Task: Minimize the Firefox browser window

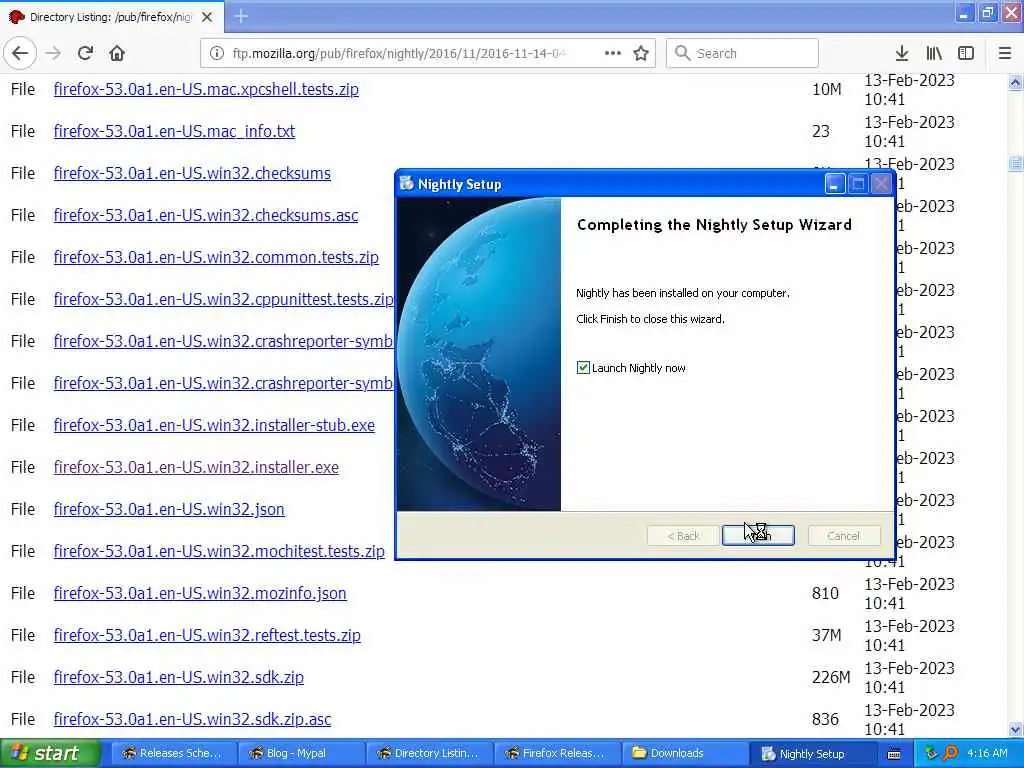Action: pyautogui.click(x=964, y=12)
